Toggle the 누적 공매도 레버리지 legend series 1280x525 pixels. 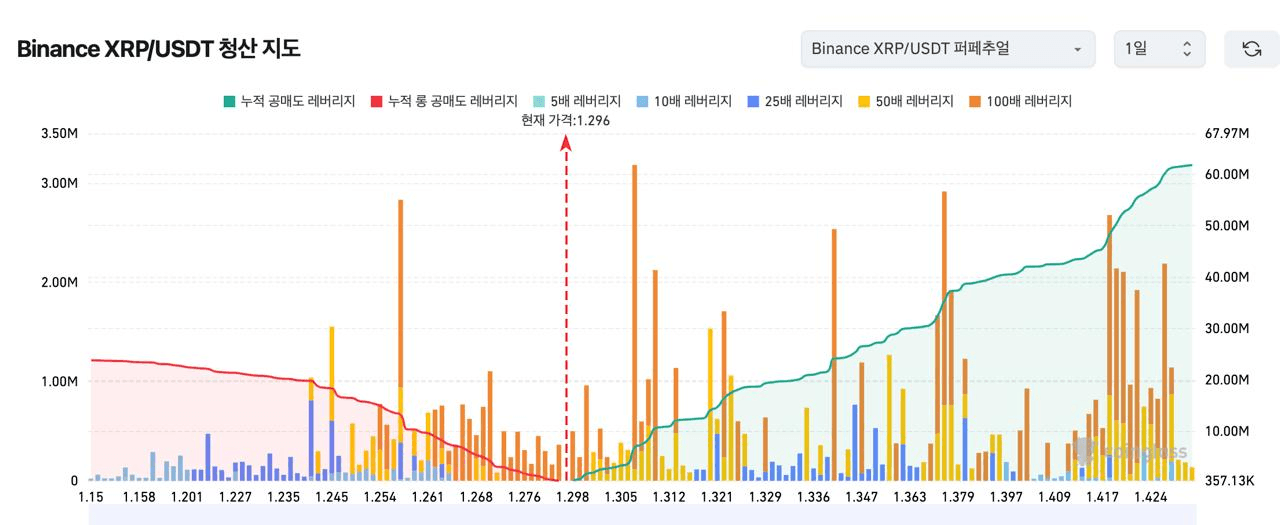tap(288, 101)
